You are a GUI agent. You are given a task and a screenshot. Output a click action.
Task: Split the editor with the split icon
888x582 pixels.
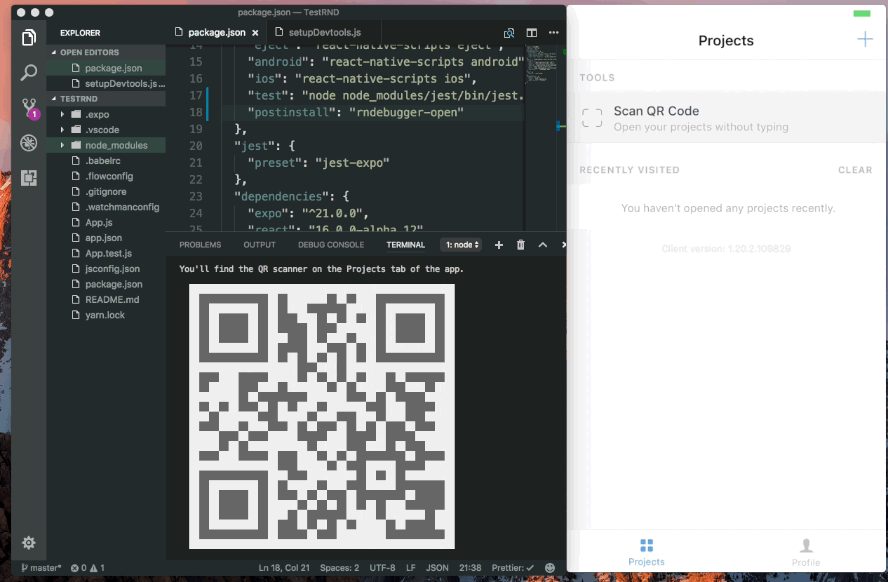pos(531,33)
